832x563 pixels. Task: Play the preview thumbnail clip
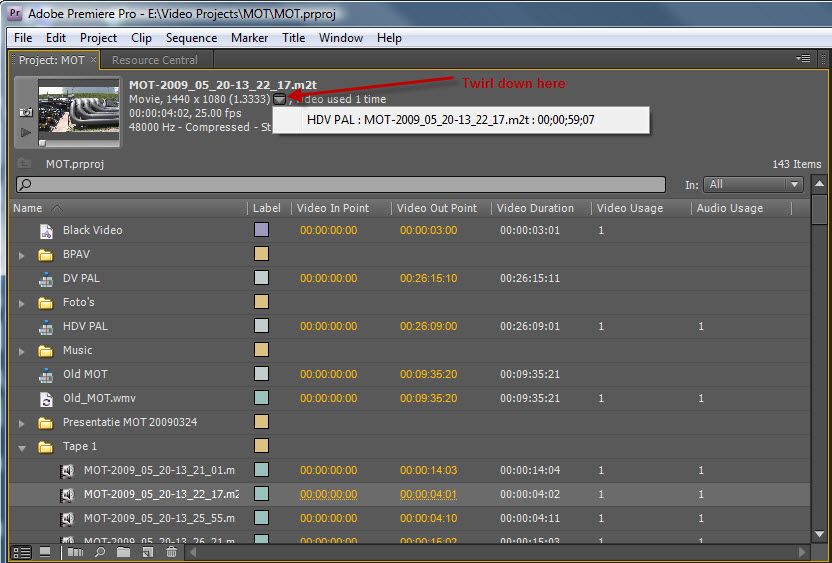tap(26, 131)
